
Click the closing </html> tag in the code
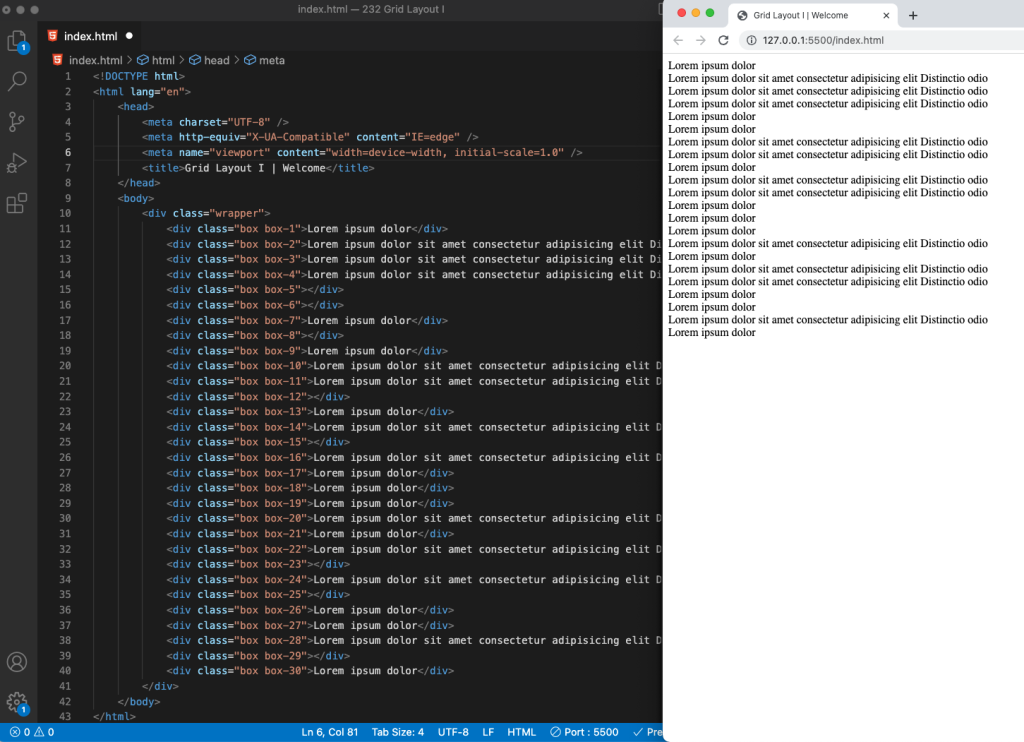[x=114, y=717]
